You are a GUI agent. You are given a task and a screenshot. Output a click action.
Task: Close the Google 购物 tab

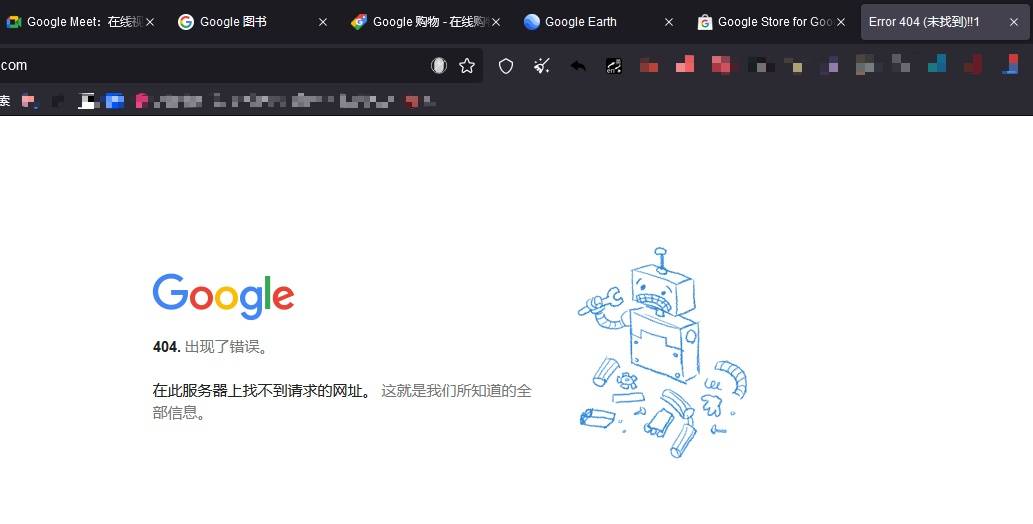(496, 22)
